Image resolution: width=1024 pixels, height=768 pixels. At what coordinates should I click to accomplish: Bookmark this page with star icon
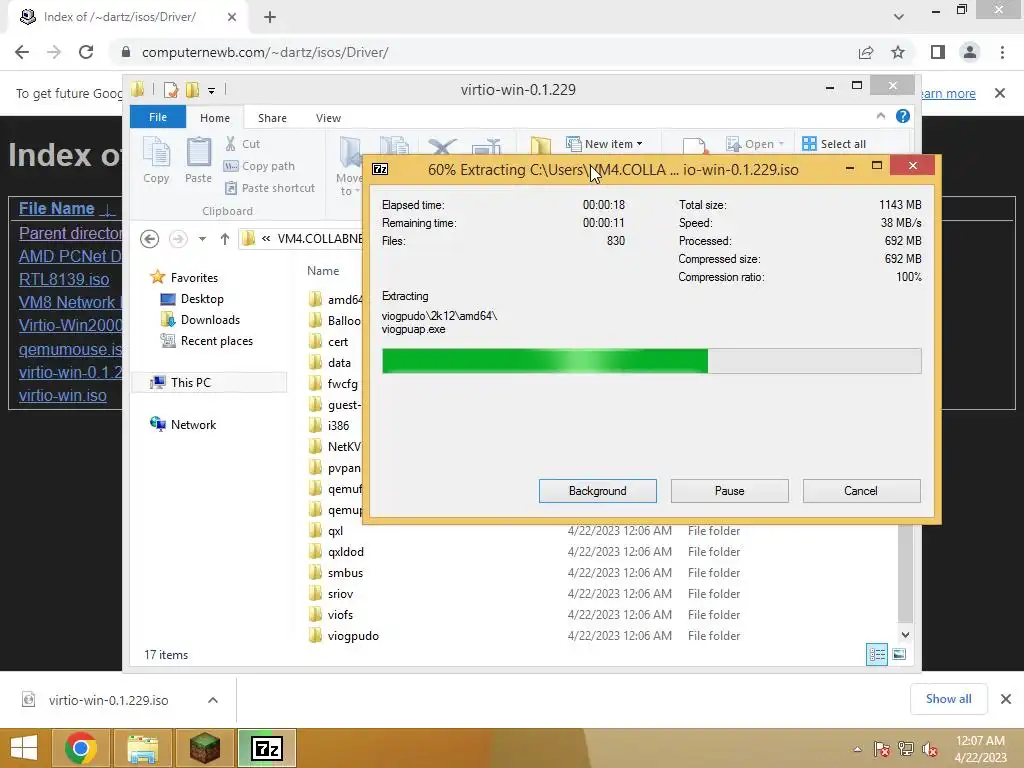(898, 52)
